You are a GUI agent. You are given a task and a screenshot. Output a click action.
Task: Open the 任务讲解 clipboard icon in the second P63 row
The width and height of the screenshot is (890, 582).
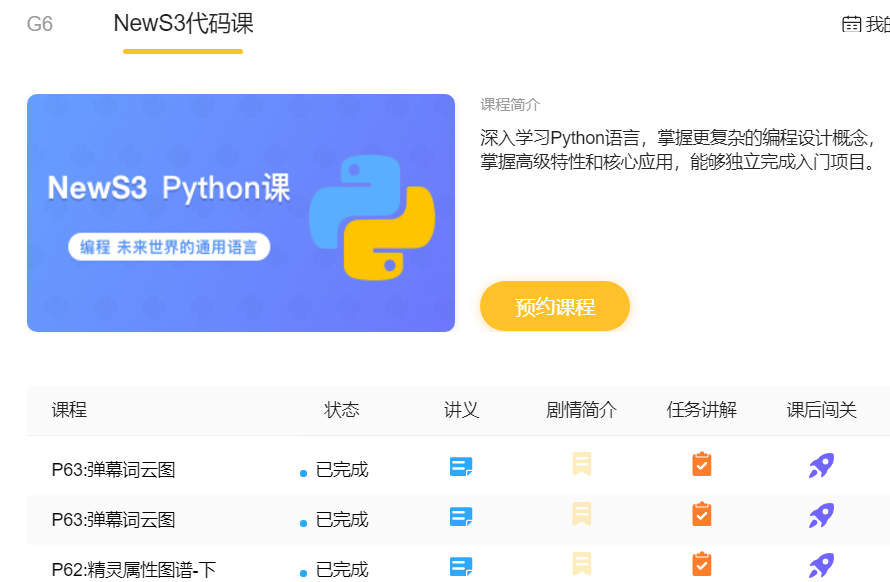[x=702, y=514]
